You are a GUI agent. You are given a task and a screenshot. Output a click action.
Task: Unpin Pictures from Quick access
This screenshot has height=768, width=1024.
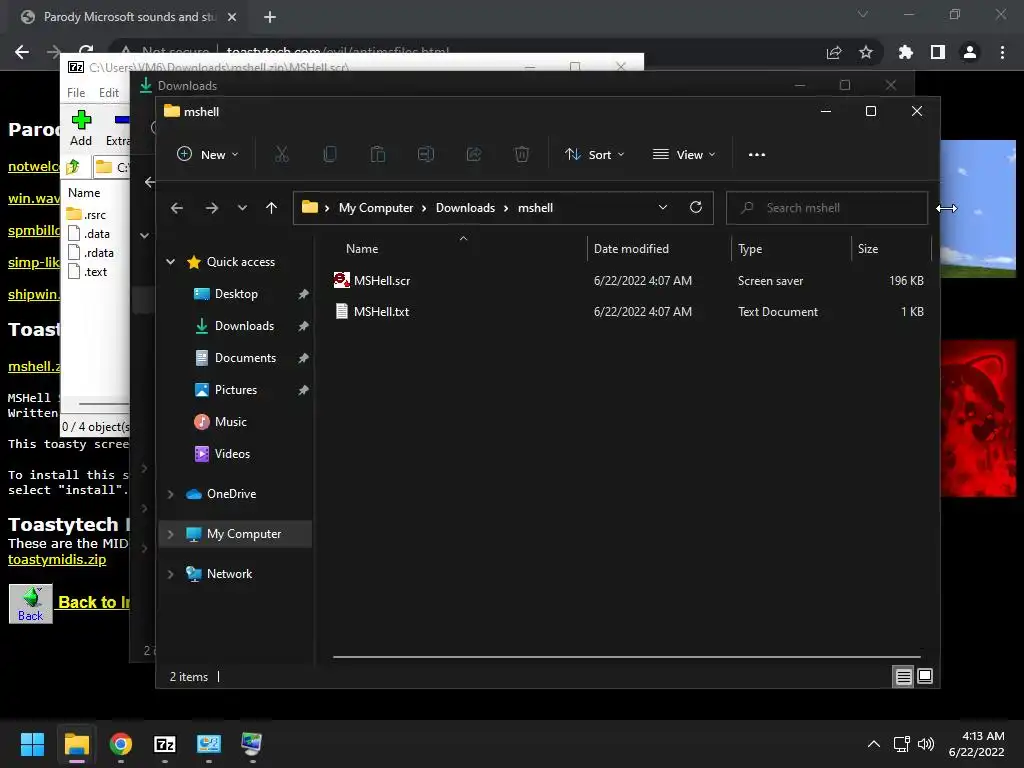(x=303, y=390)
